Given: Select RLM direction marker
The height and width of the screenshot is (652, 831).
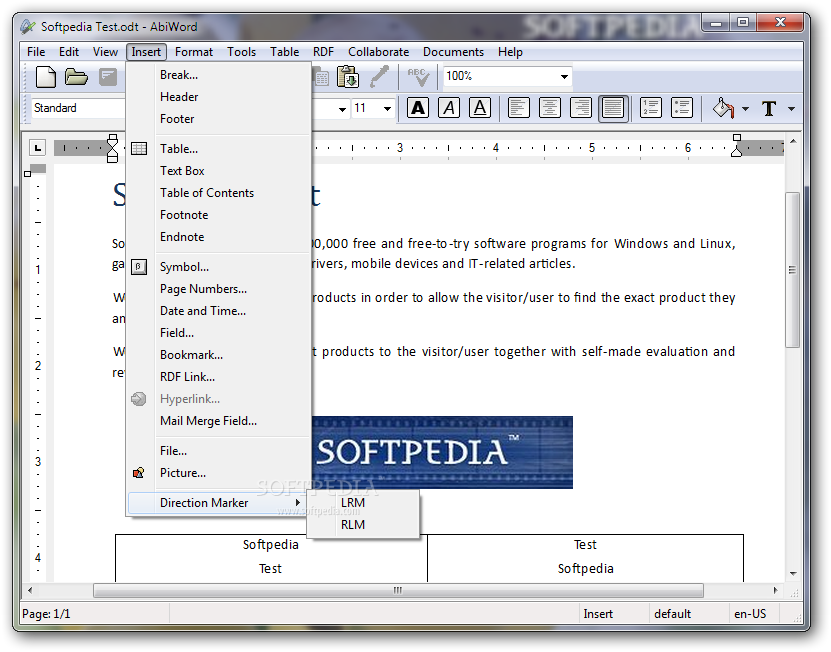Looking at the screenshot, I should pos(363,525).
